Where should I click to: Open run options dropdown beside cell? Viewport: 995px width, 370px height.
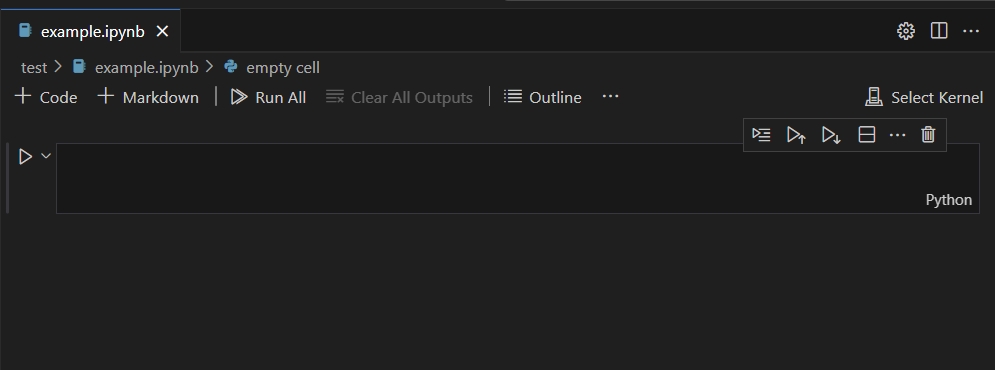click(x=46, y=155)
